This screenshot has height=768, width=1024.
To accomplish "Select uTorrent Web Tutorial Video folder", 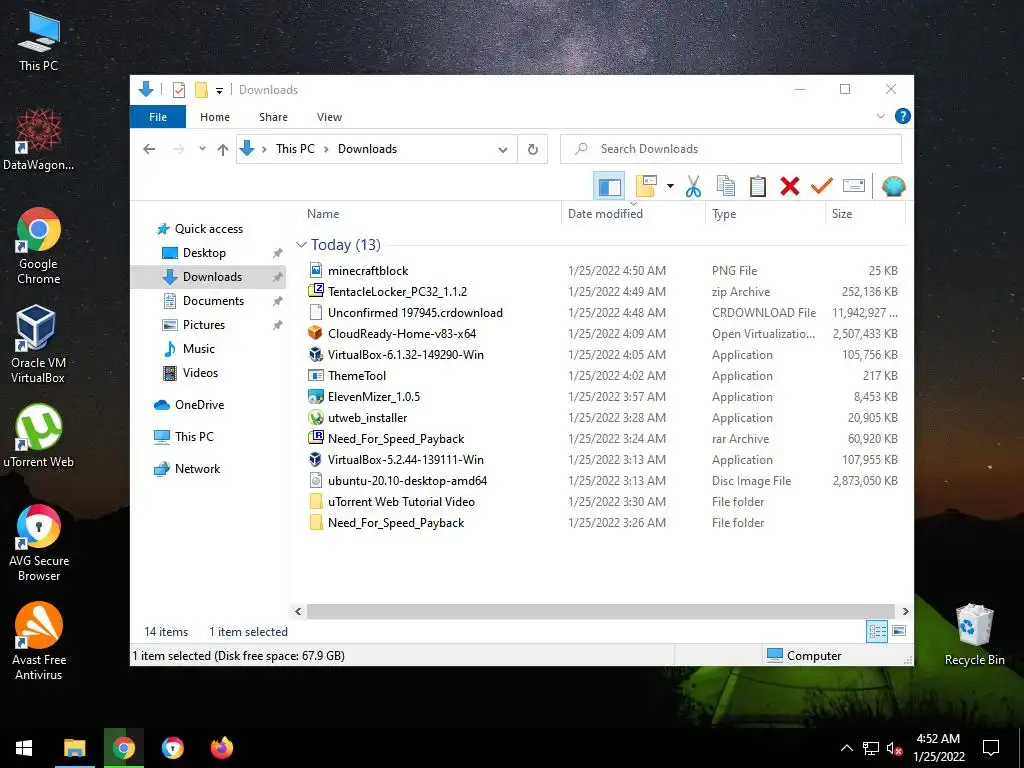I will (401, 502).
